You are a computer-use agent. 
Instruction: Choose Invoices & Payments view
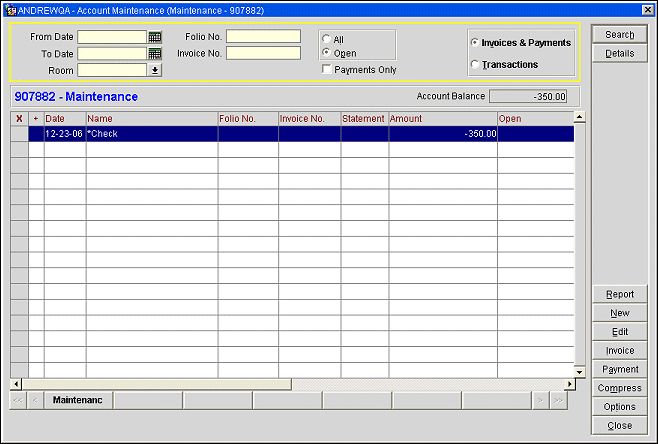pos(474,43)
